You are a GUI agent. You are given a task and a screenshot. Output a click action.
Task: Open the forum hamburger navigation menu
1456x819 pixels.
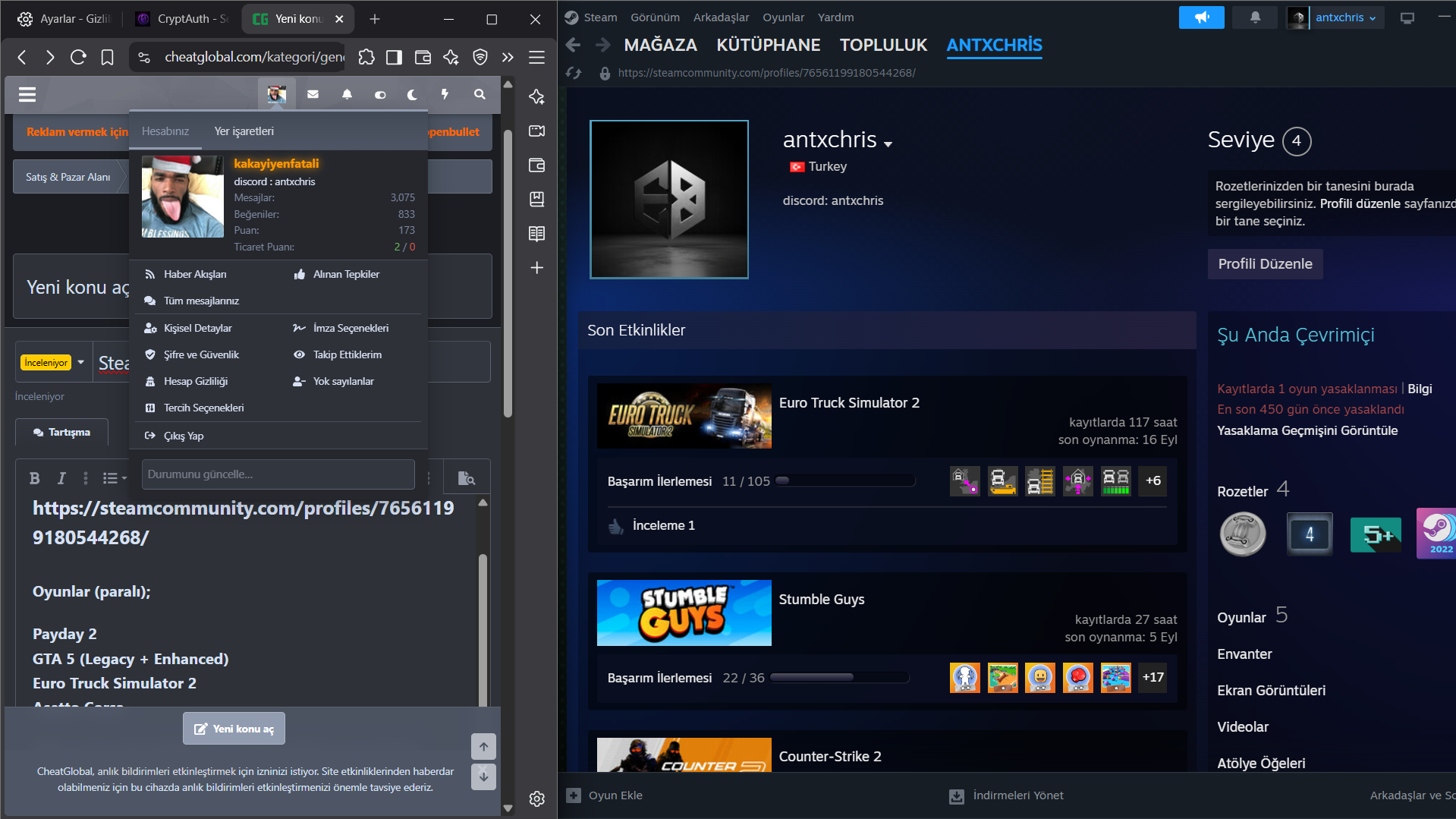click(x=27, y=94)
